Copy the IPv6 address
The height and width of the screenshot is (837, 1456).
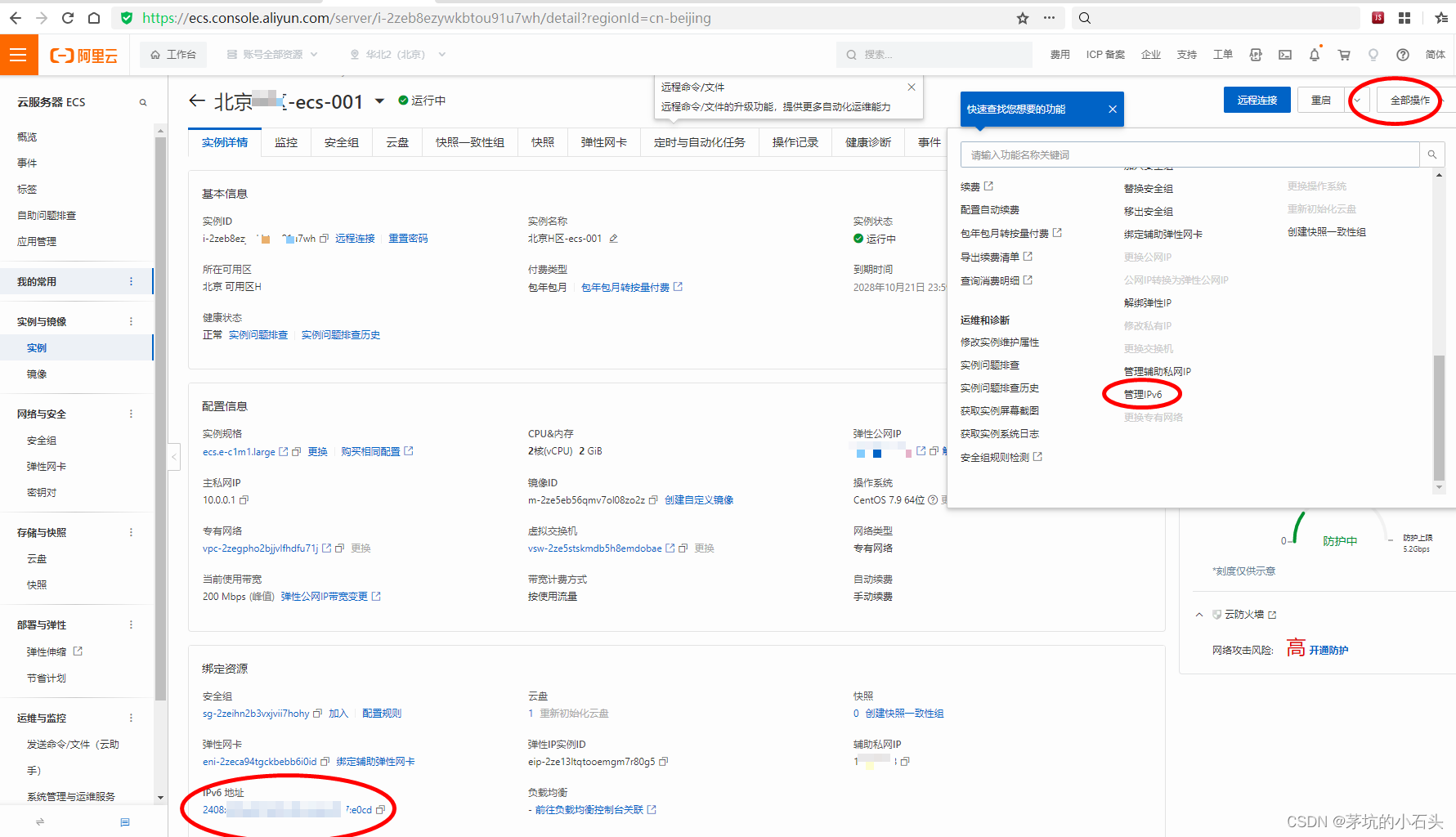click(380, 810)
